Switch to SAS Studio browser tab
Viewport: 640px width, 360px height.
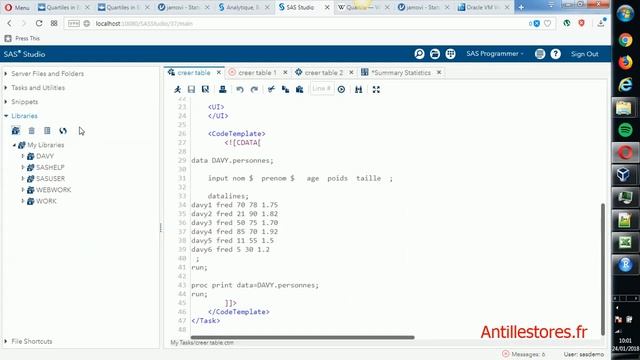[300, 7]
